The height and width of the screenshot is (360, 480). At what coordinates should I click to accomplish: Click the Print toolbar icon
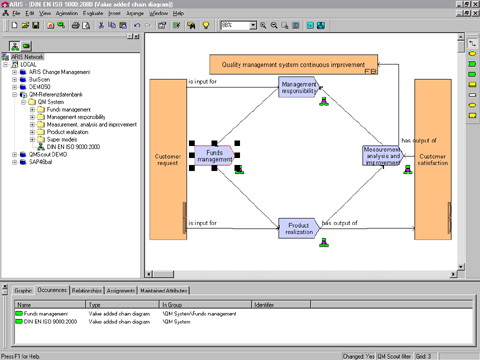pos(76,25)
